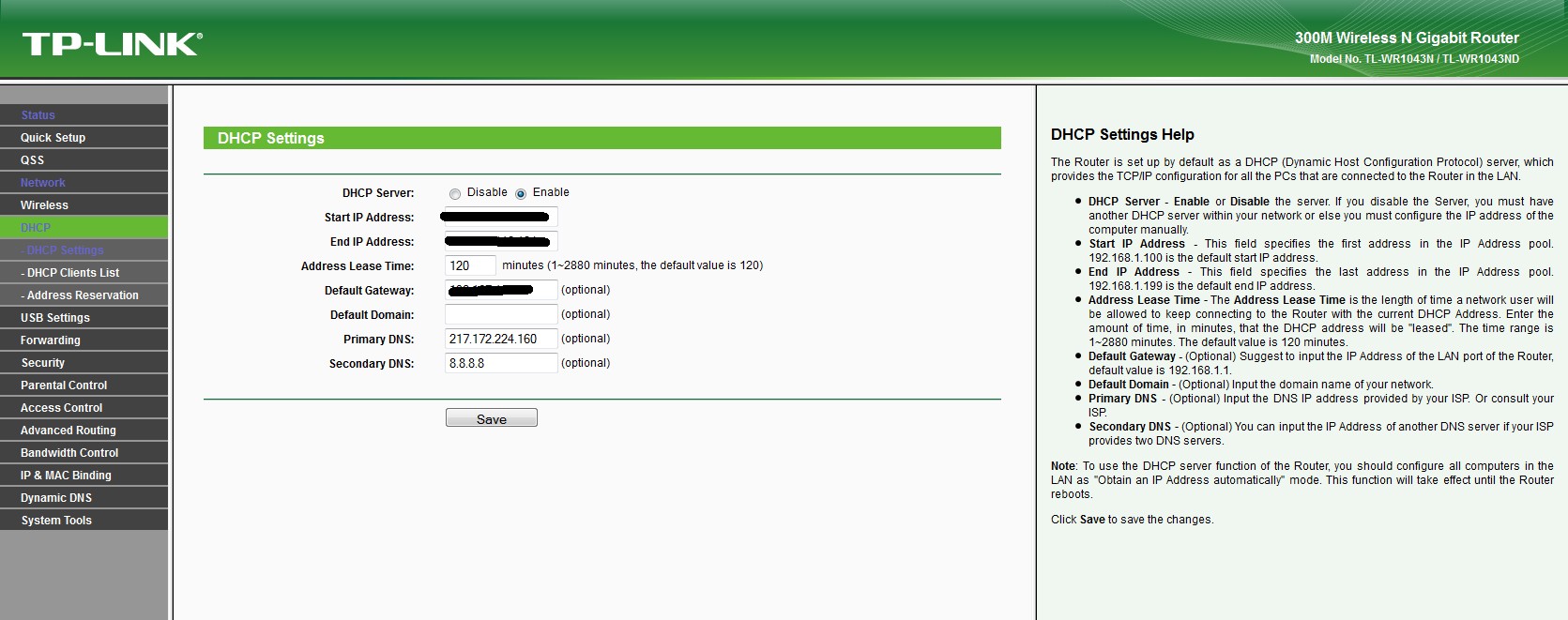Image resolution: width=1568 pixels, height=620 pixels.
Task: Open System Tools menu
Action: click(84, 521)
